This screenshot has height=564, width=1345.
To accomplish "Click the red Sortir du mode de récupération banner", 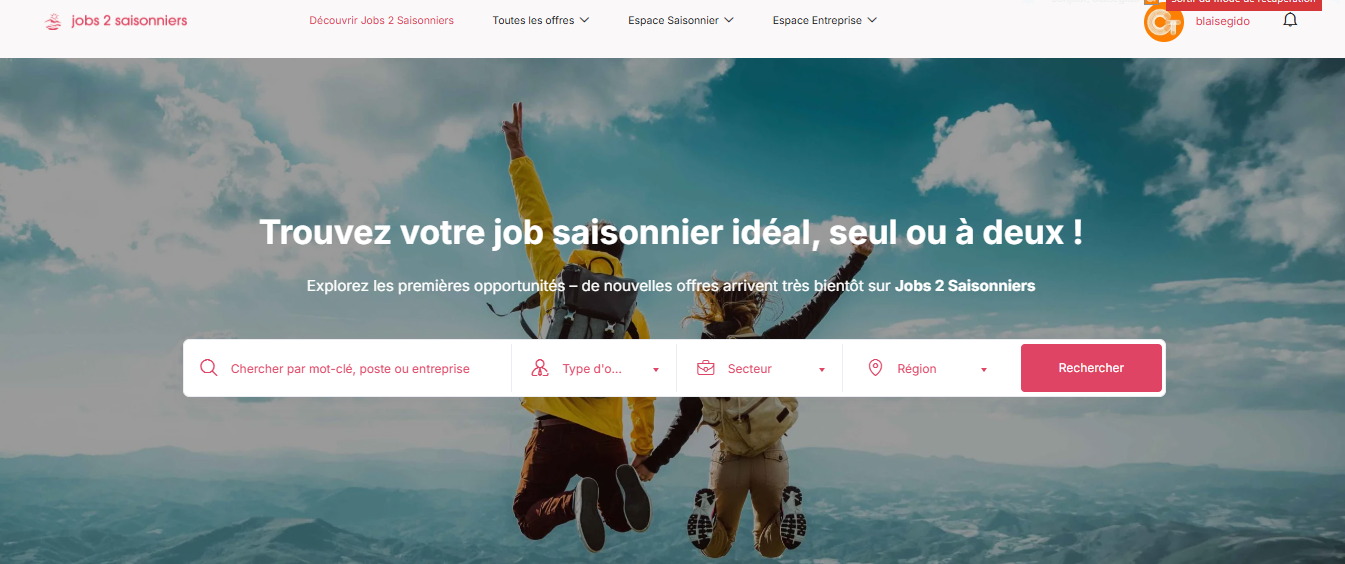I will (x=1243, y=4).
